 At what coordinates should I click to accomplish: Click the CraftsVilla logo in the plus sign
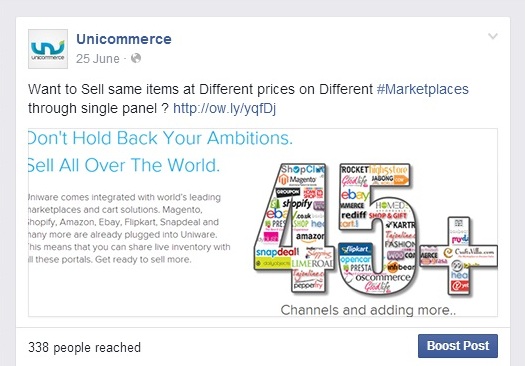[469, 252]
